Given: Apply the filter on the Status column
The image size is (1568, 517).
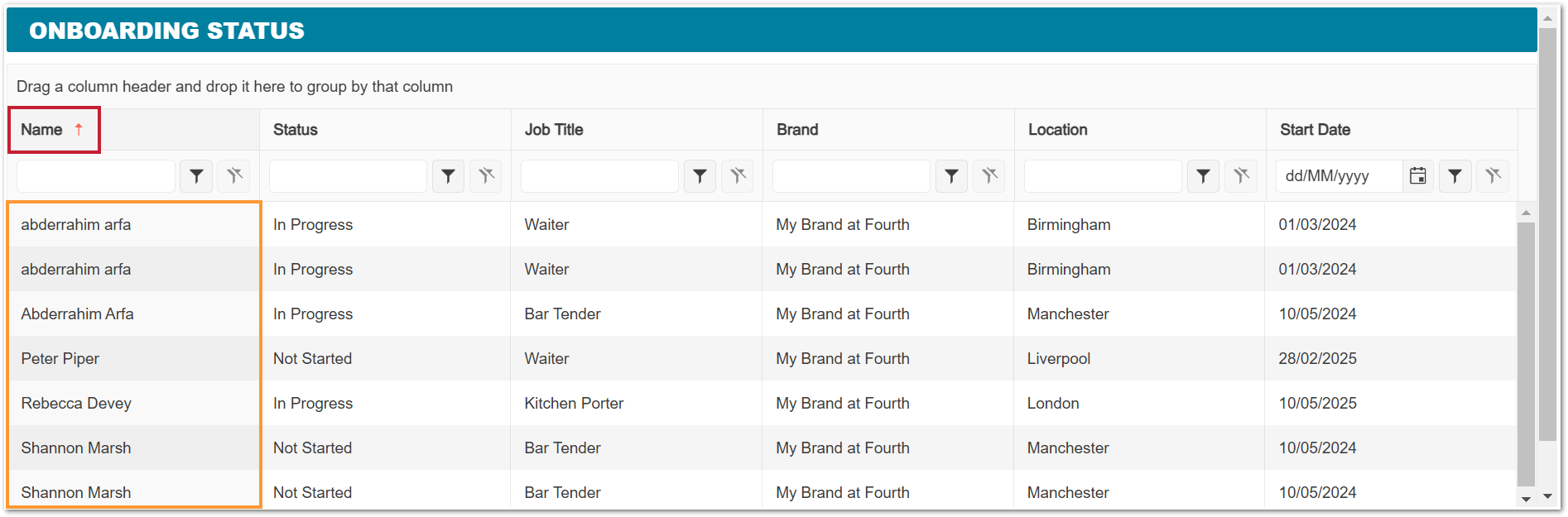Looking at the screenshot, I should (448, 176).
